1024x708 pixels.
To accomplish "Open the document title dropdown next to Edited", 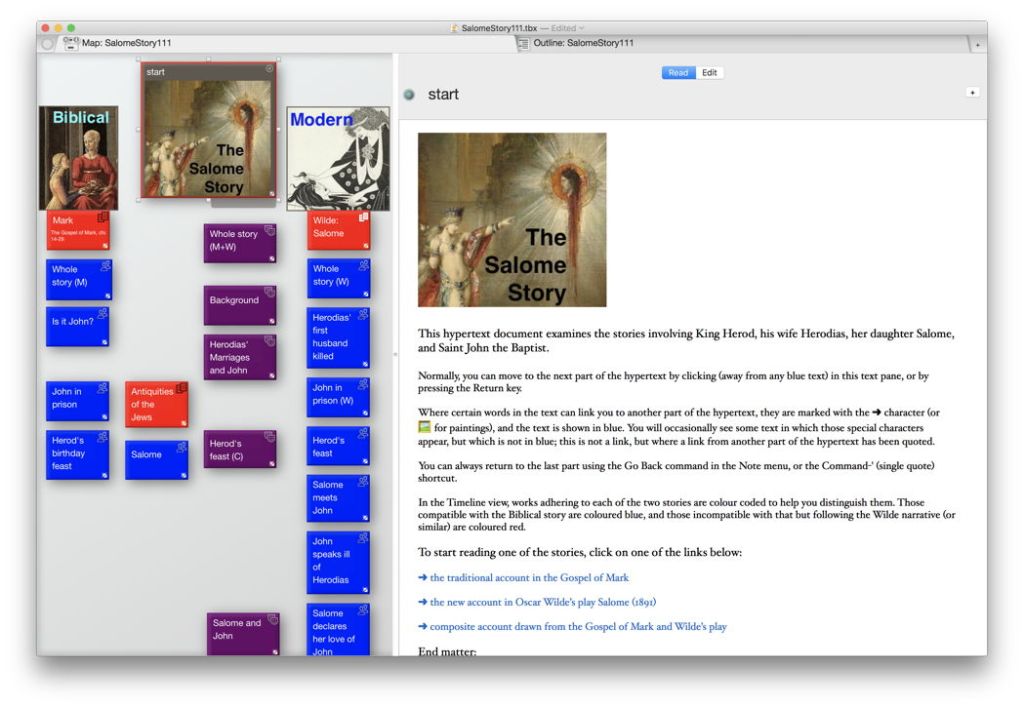I will click(581, 28).
